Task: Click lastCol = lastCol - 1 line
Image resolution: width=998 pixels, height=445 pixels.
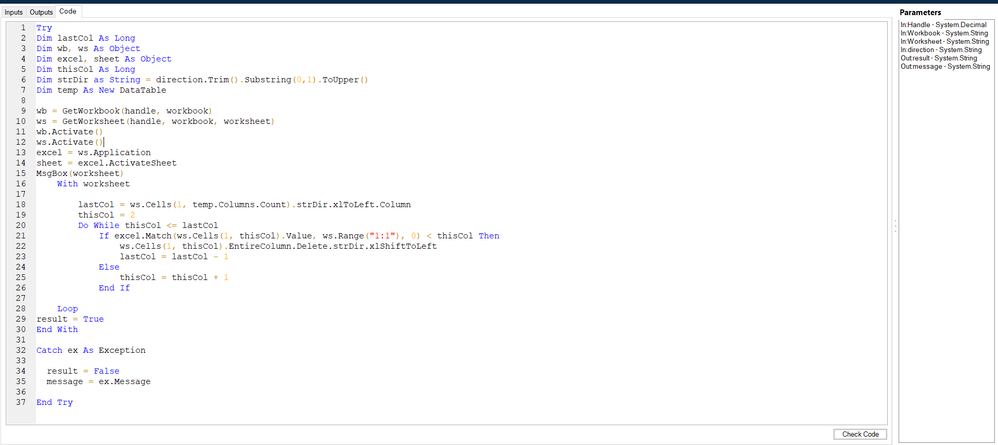Action: tap(174, 257)
